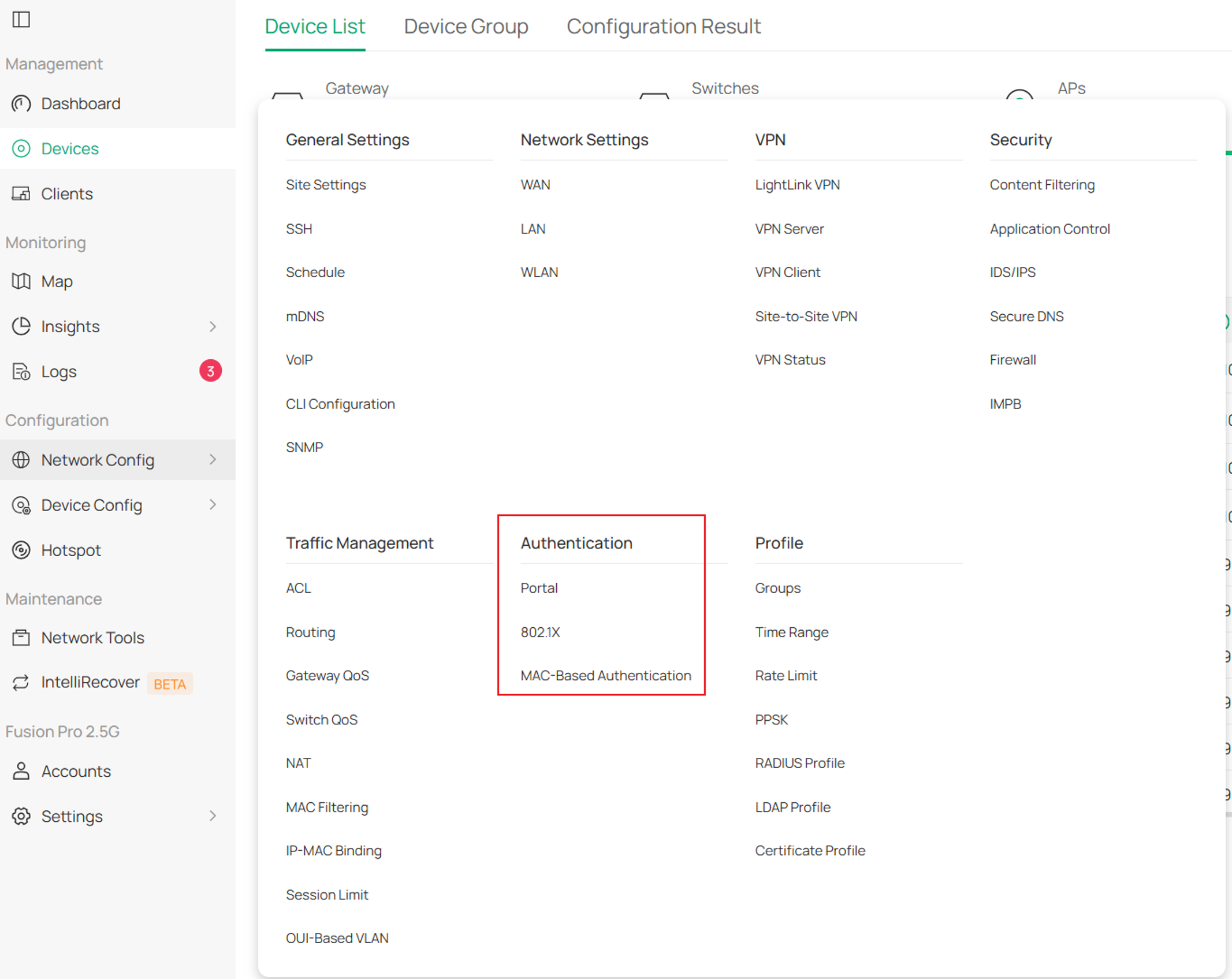This screenshot has height=979, width=1232.
Task: Go to RADIUS Profile page
Action: 799,764
